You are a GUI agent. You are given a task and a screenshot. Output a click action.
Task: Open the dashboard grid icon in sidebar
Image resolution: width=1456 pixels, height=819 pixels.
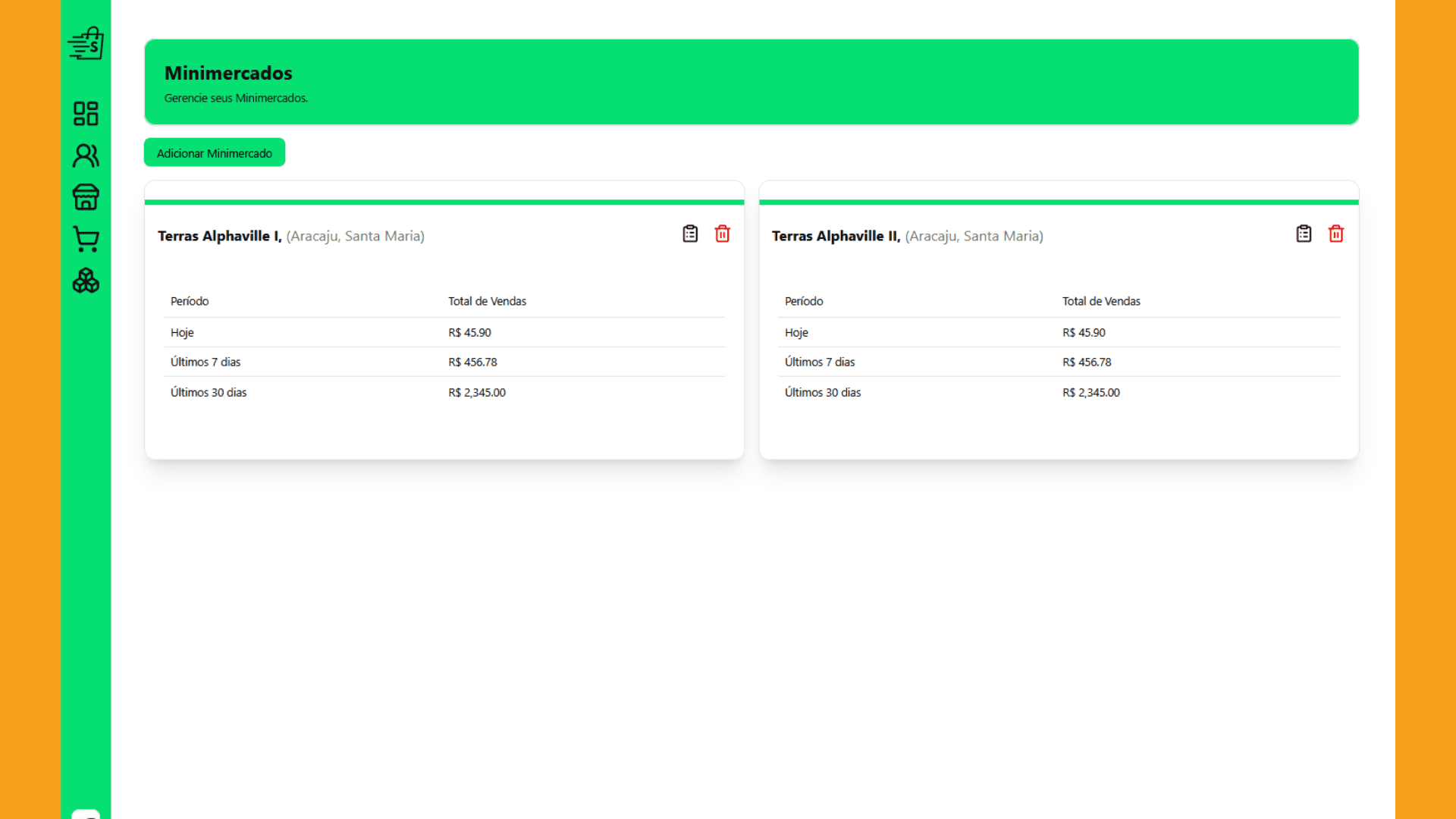pyautogui.click(x=86, y=114)
